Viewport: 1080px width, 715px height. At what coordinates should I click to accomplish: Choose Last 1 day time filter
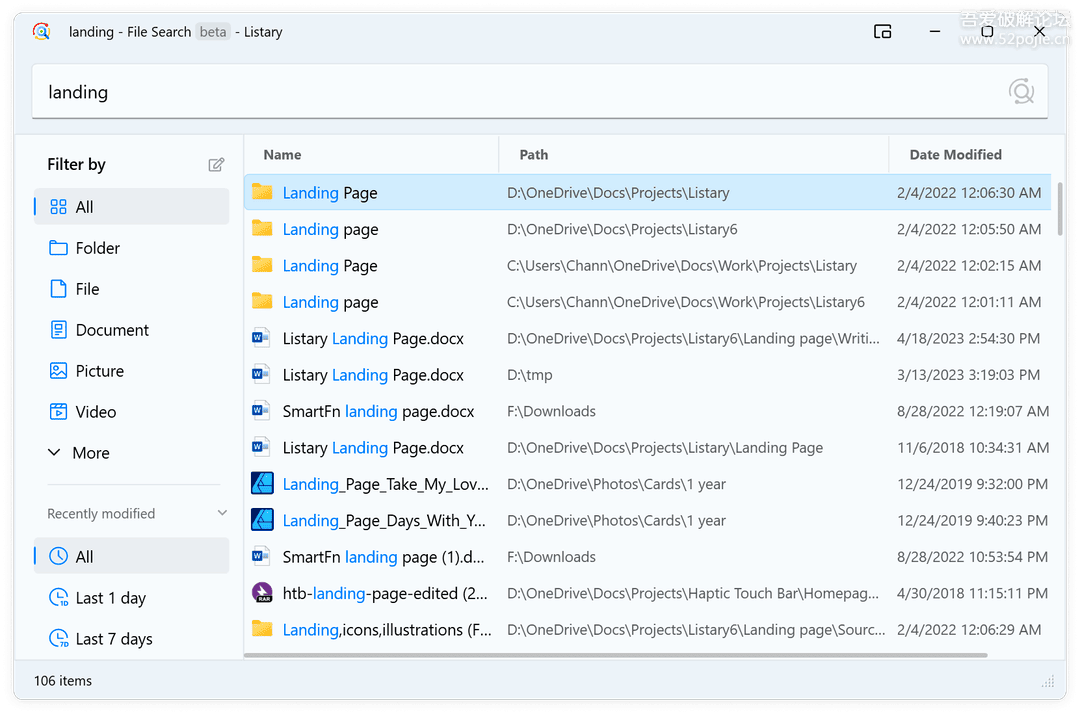132,597
